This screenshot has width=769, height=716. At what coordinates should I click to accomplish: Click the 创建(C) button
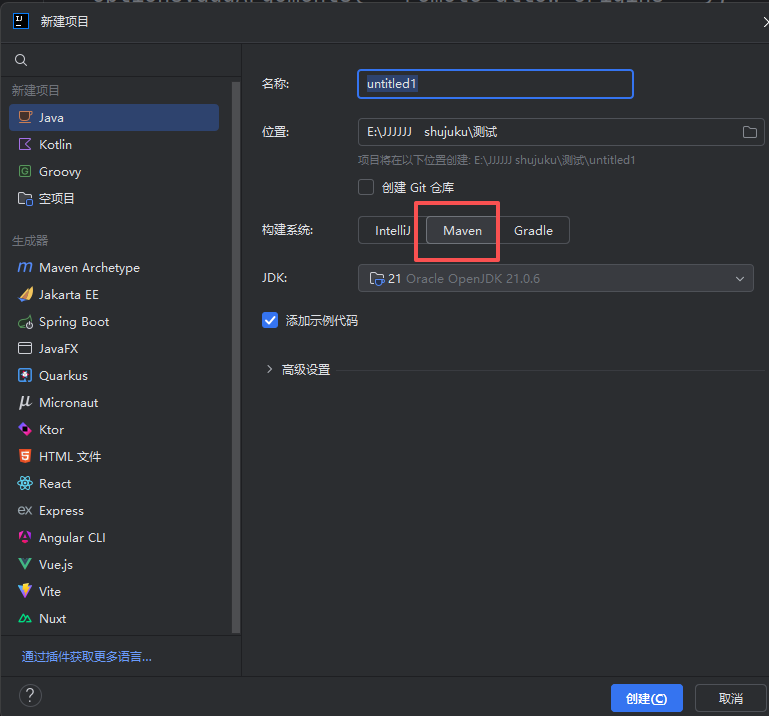tap(646, 698)
